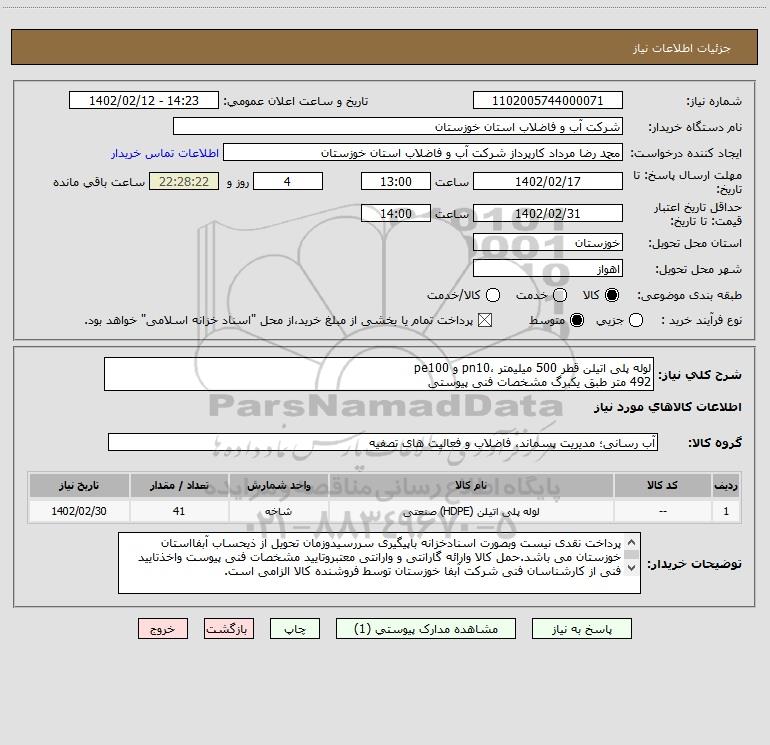Select the کالا radio button
This screenshot has height=745, width=770.
pyautogui.click(x=612, y=295)
